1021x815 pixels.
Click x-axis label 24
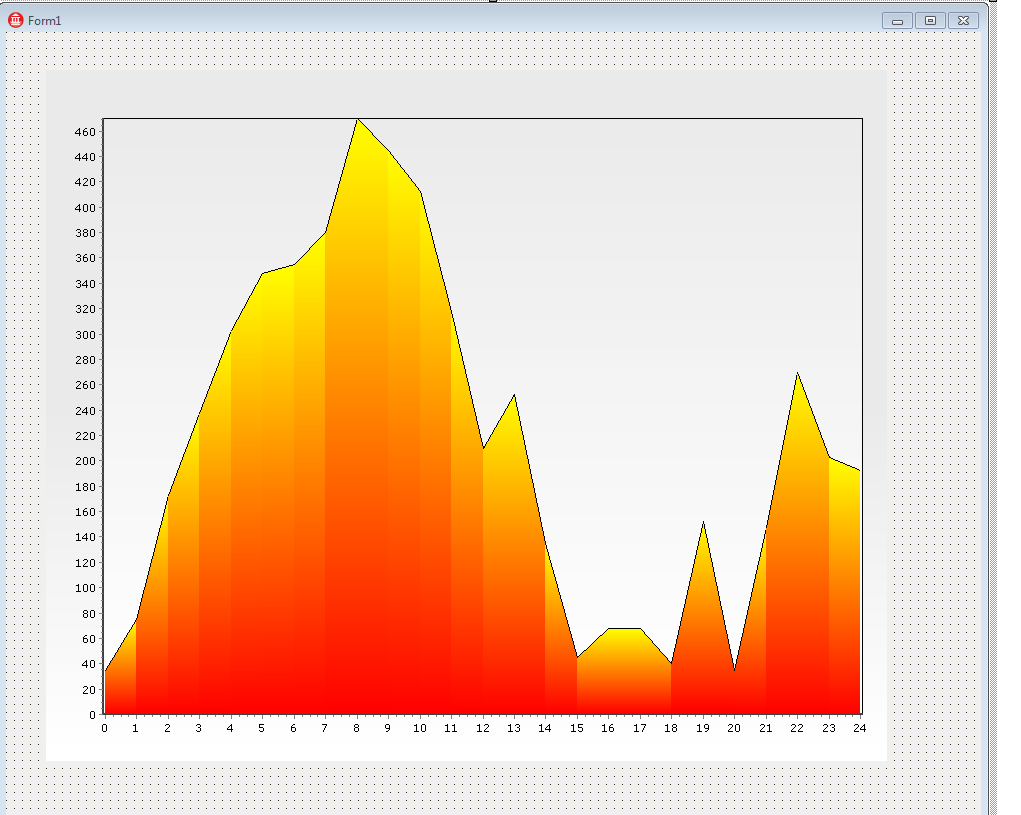860,728
